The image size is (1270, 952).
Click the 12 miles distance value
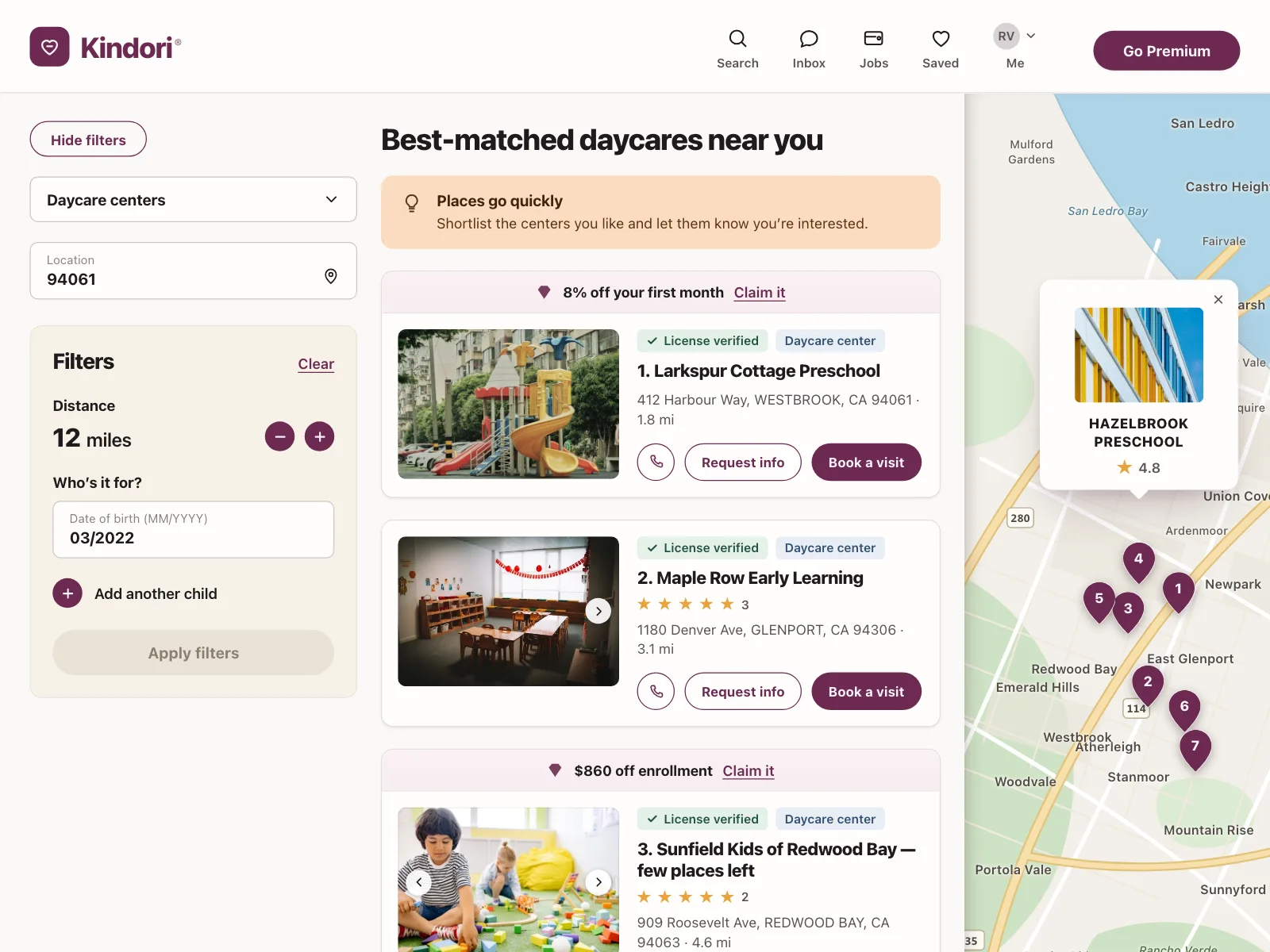(x=92, y=438)
